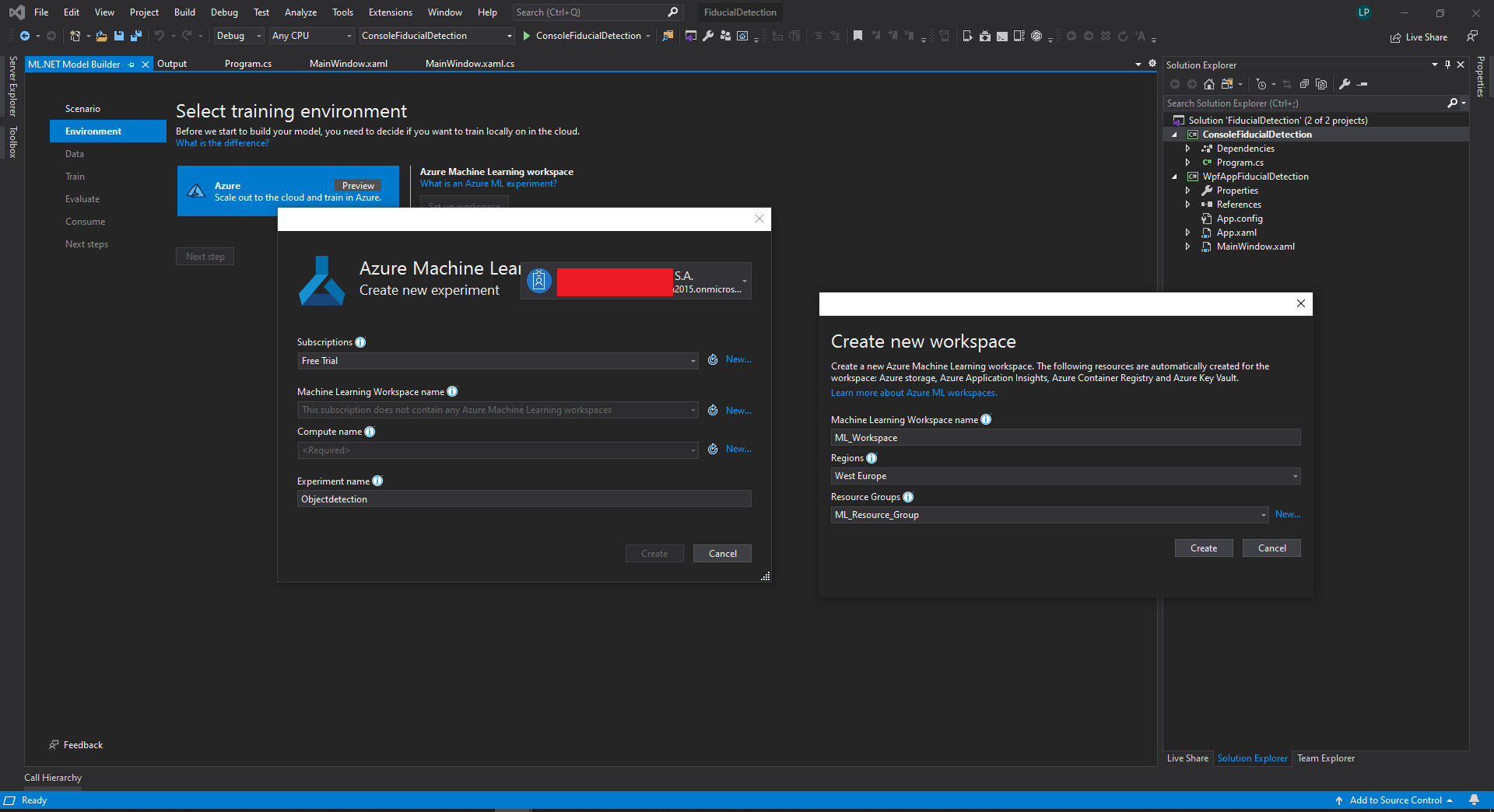Open the Analyze menu
Screen dimensions: 1494x812
pyautogui.click(x=300, y=12)
